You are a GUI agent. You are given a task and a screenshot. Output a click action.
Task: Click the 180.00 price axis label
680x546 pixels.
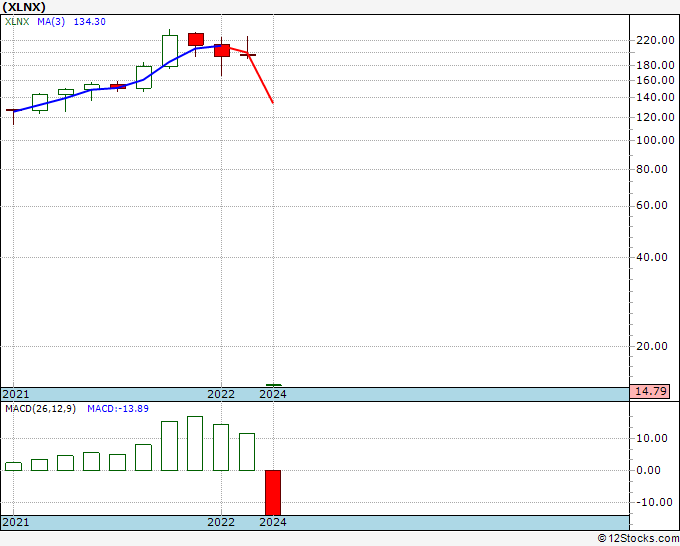click(655, 65)
